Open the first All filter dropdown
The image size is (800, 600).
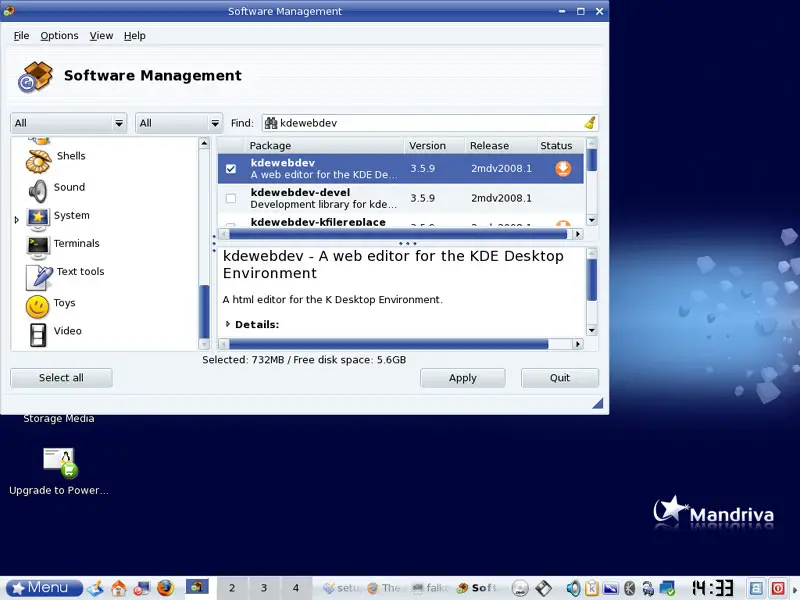[68, 123]
